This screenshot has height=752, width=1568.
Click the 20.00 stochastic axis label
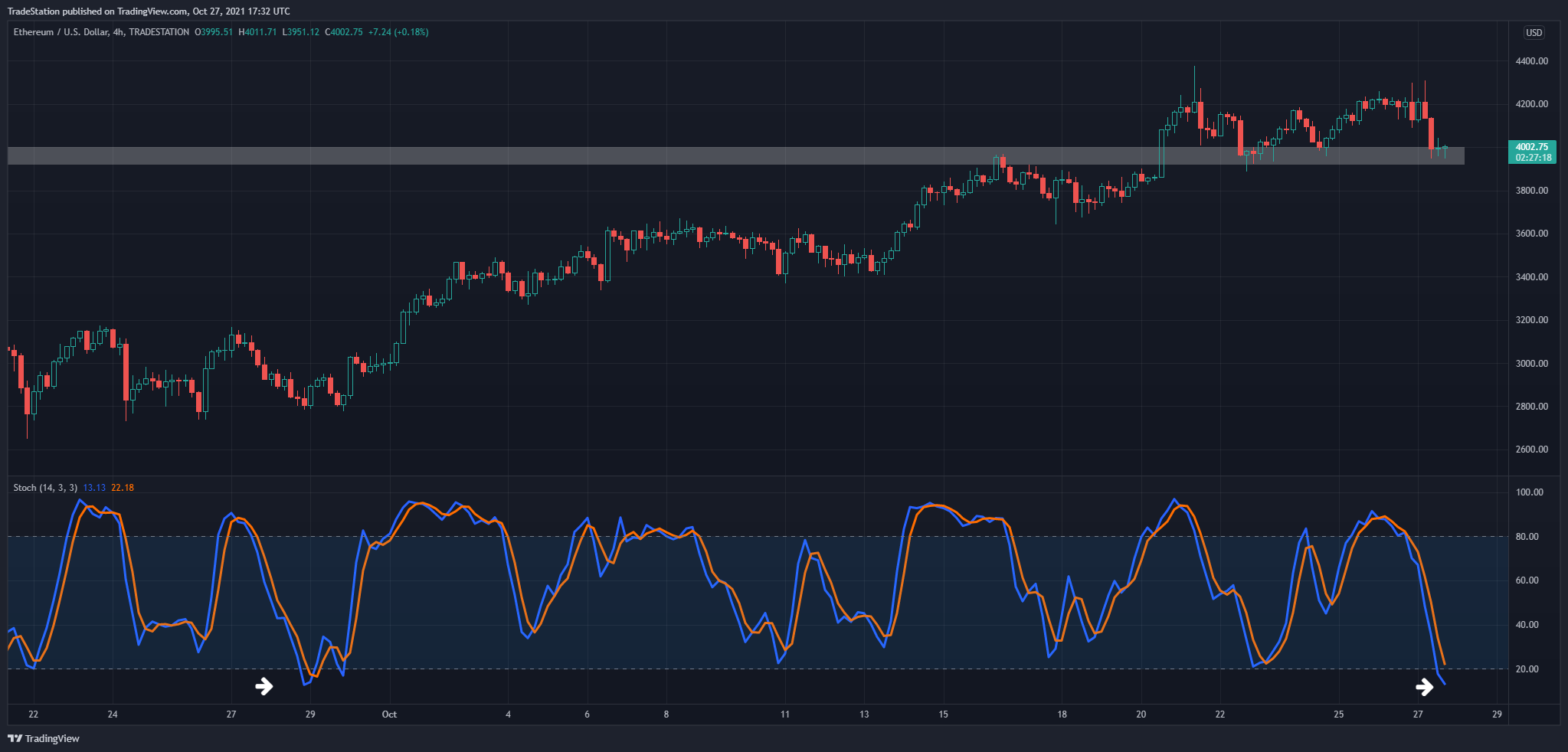[1527, 669]
